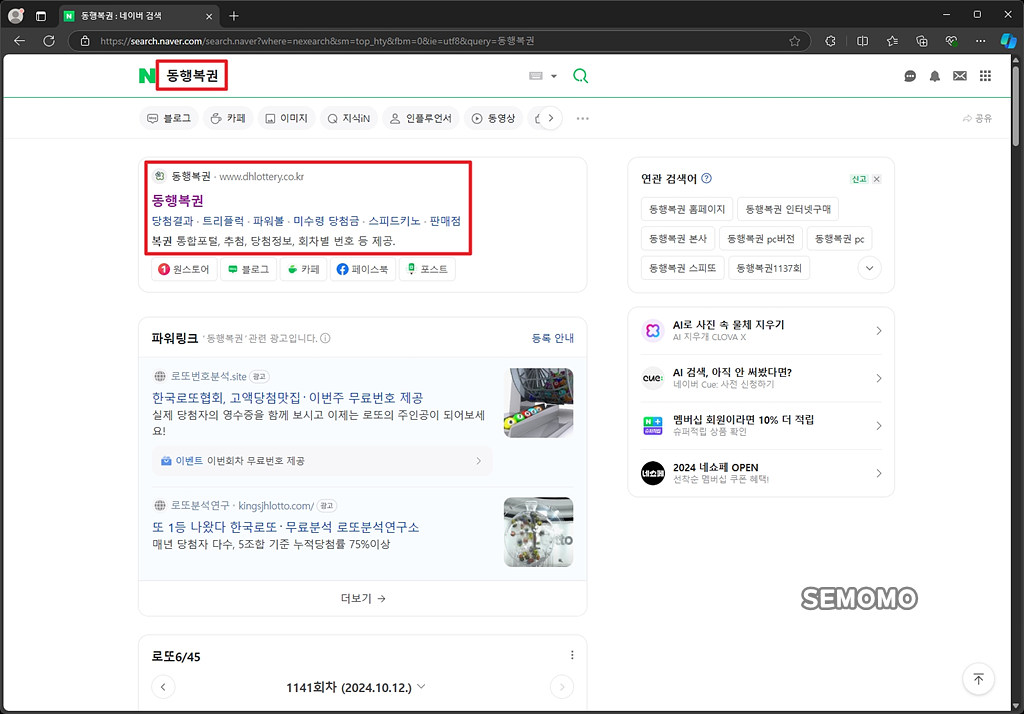Select related search 동행복권1137회
Viewport: 1024px width, 714px height.
coord(769,268)
